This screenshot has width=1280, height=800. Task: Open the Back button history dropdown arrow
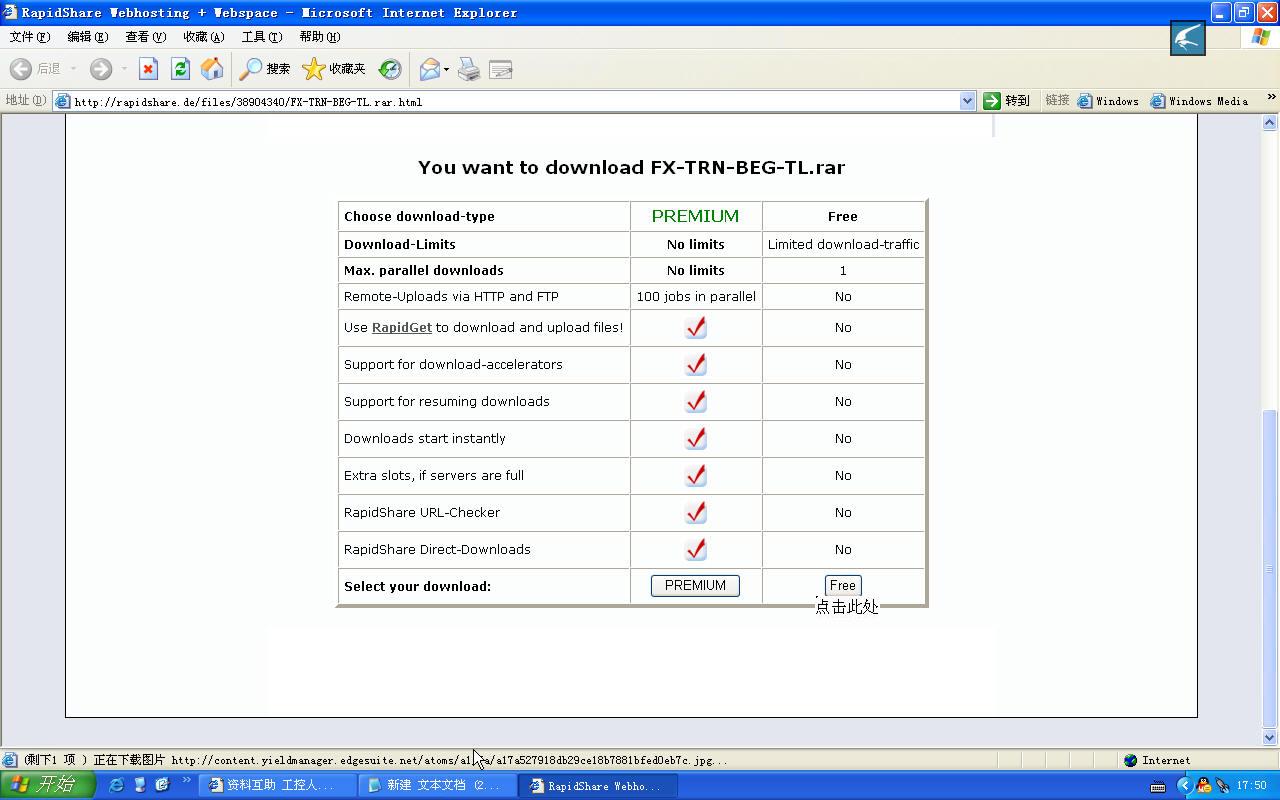[73, 69]
